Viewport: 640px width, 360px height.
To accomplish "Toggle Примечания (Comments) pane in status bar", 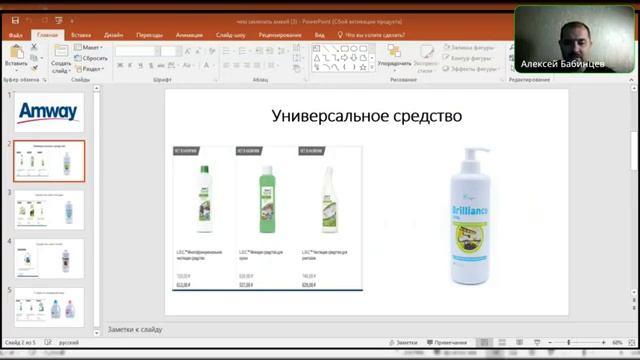I will 447,342.
